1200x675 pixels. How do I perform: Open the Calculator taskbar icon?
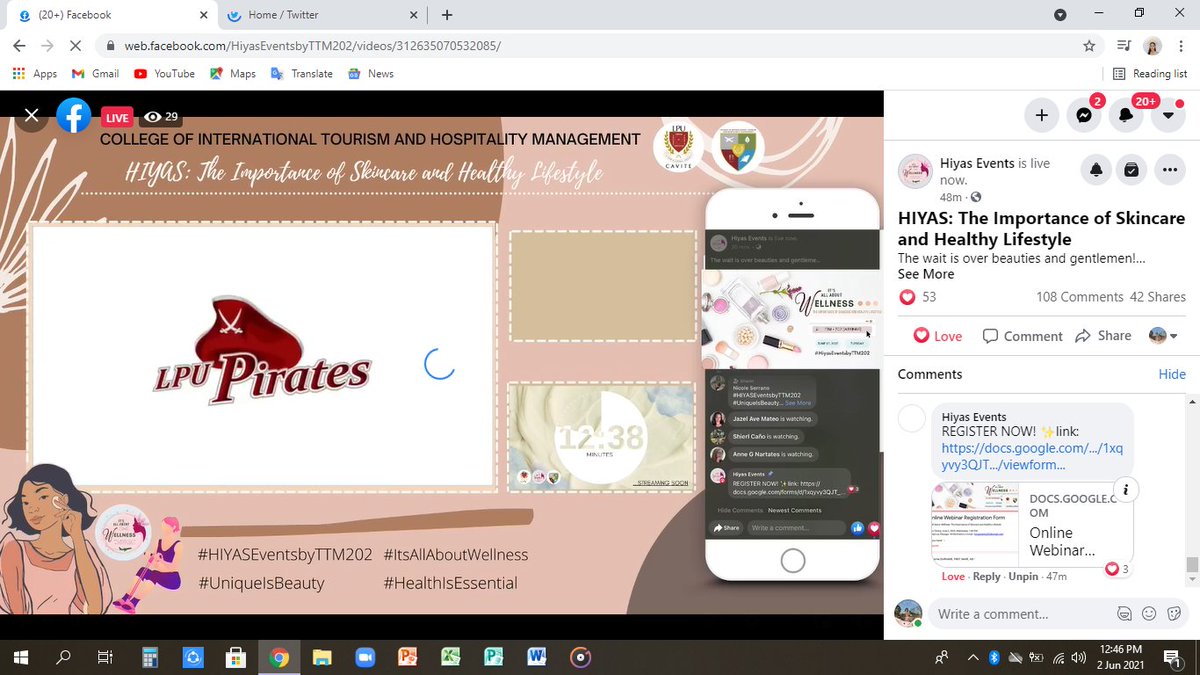(150, 657)
